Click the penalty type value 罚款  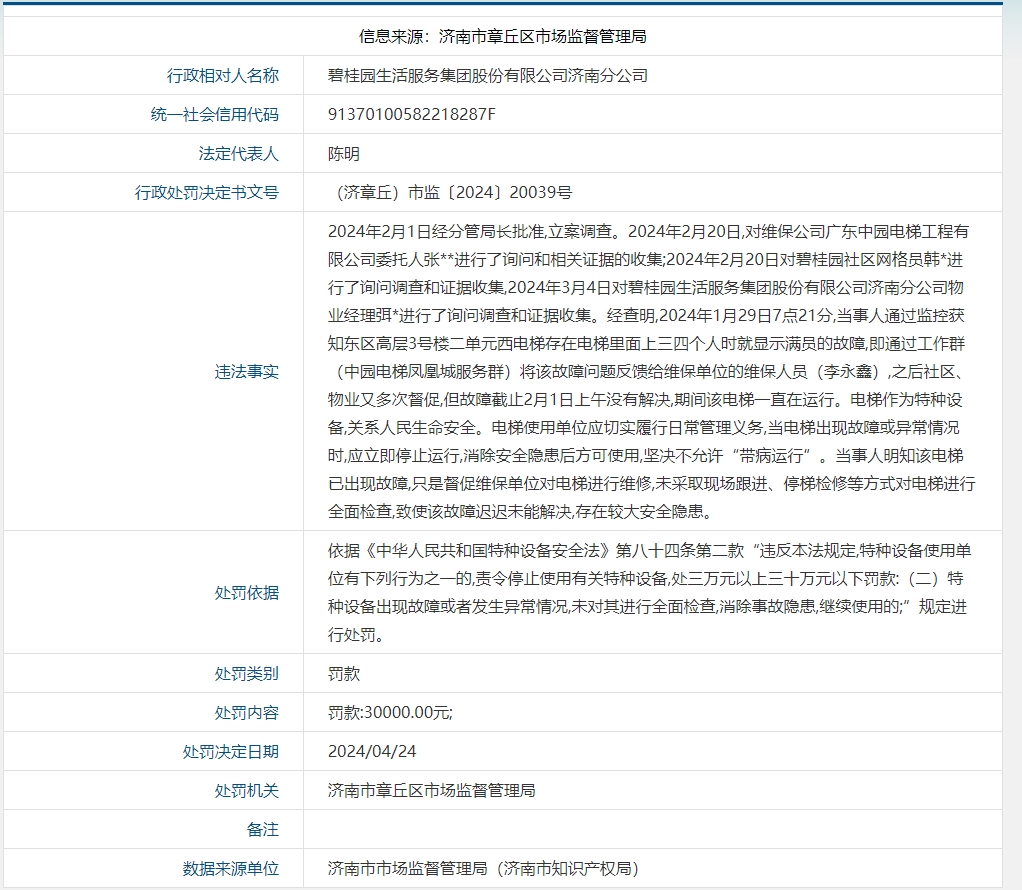click(x=343, y=674)
